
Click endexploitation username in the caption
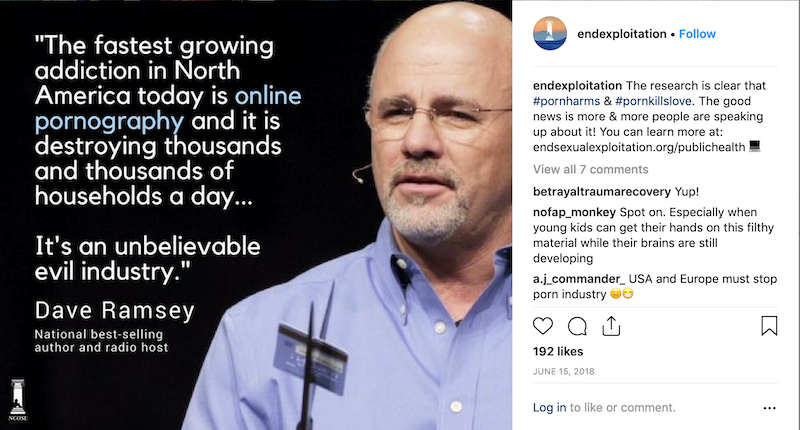pyautogui.click(x=577, y=86)
